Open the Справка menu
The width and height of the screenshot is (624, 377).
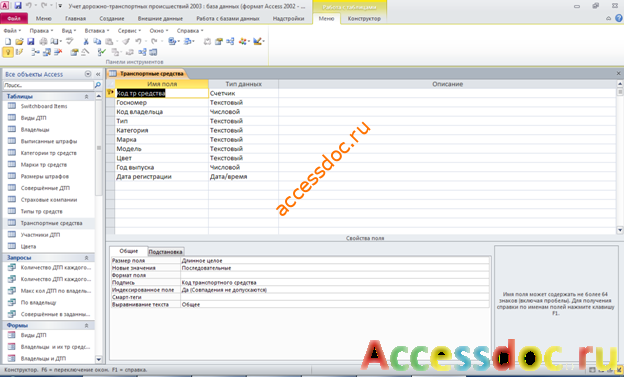(x=190, y=31)
